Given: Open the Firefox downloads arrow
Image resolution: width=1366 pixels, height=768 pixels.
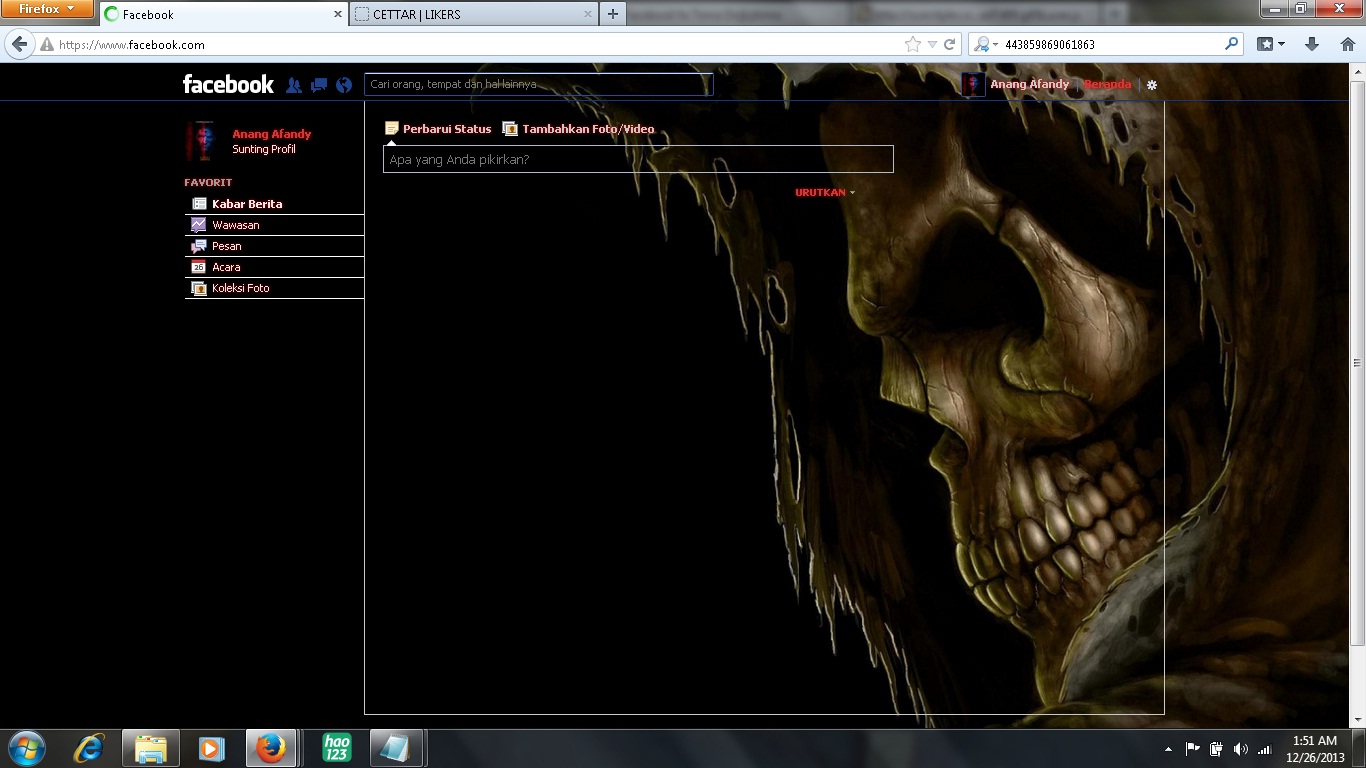Looking at the screenshot, I should coord(1312,44).
